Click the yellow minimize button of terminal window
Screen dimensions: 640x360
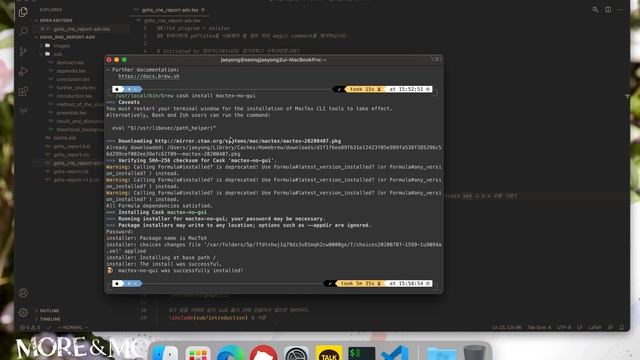pos(117,60)
